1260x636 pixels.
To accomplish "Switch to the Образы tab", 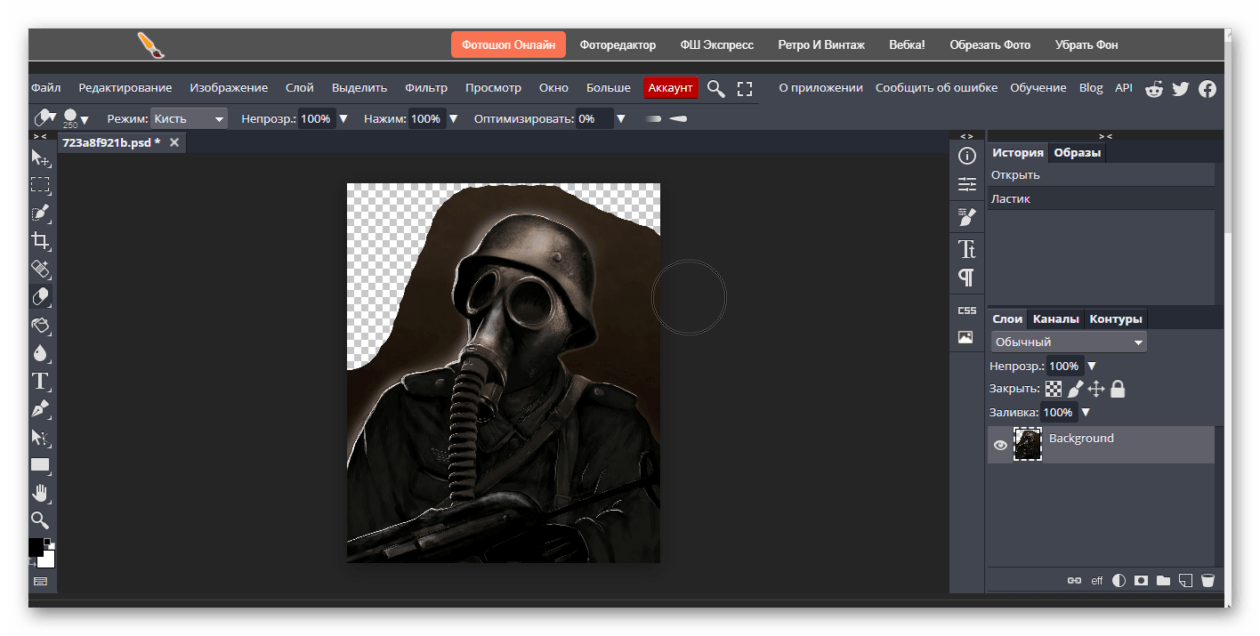I will click(x=1077, y=153).
